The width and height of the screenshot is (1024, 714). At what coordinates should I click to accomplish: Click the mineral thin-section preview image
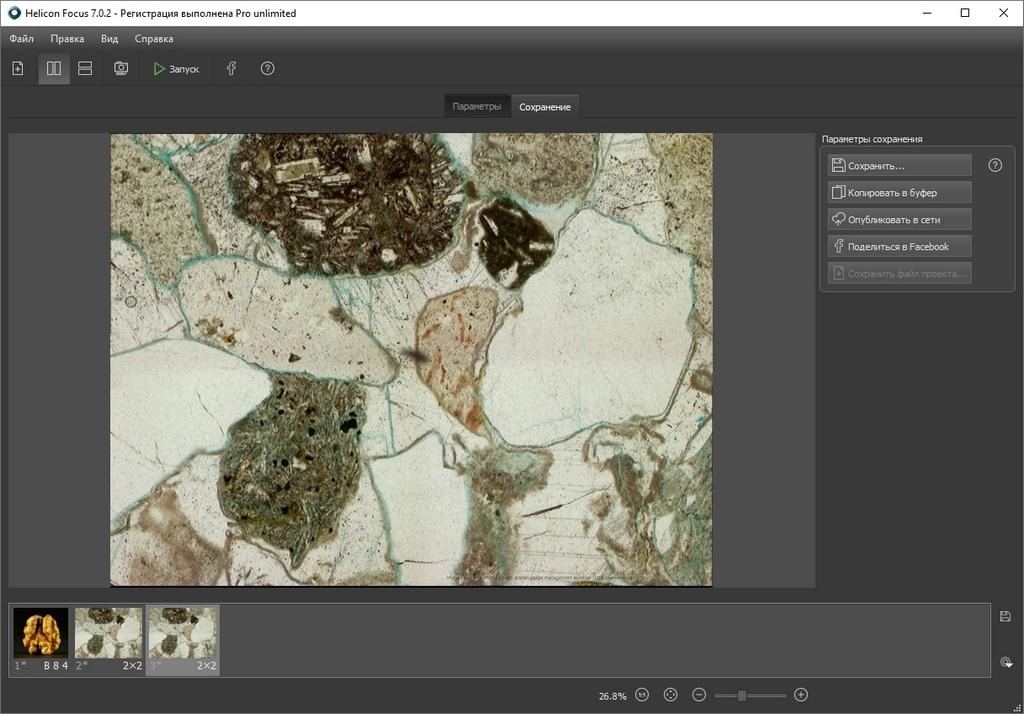[411, 360]
